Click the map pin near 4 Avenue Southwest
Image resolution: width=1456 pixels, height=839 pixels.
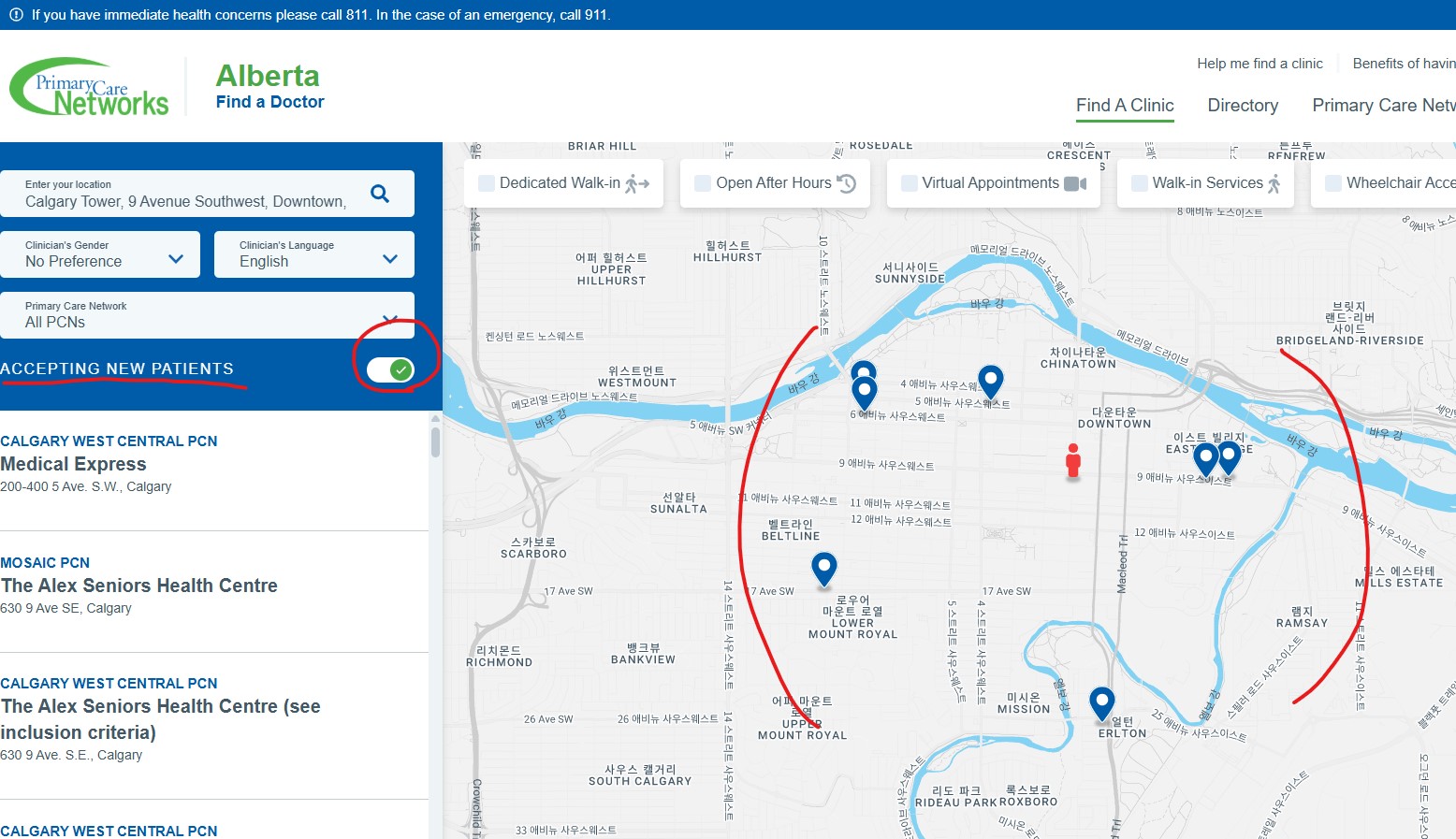pos(990,381)
